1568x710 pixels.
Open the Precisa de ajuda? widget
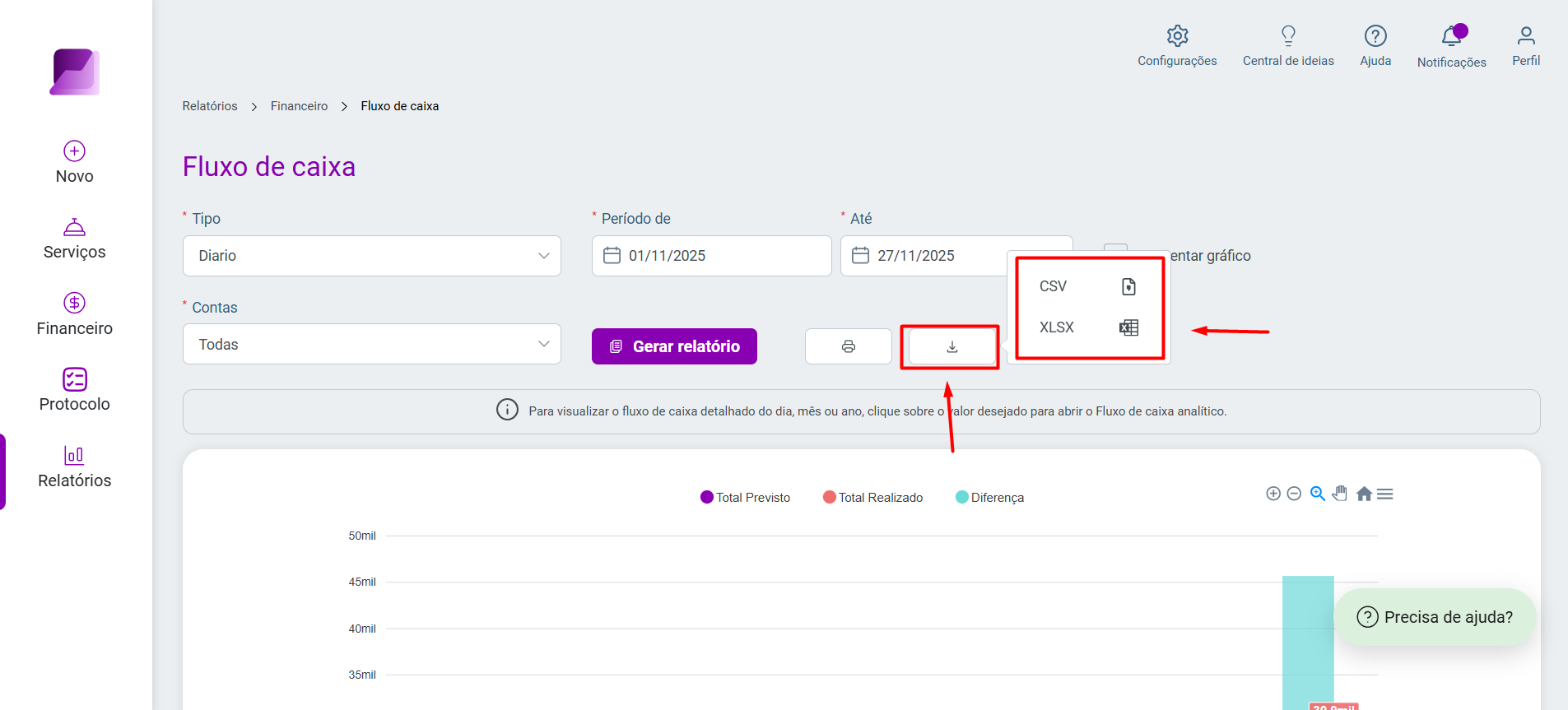1435,617
